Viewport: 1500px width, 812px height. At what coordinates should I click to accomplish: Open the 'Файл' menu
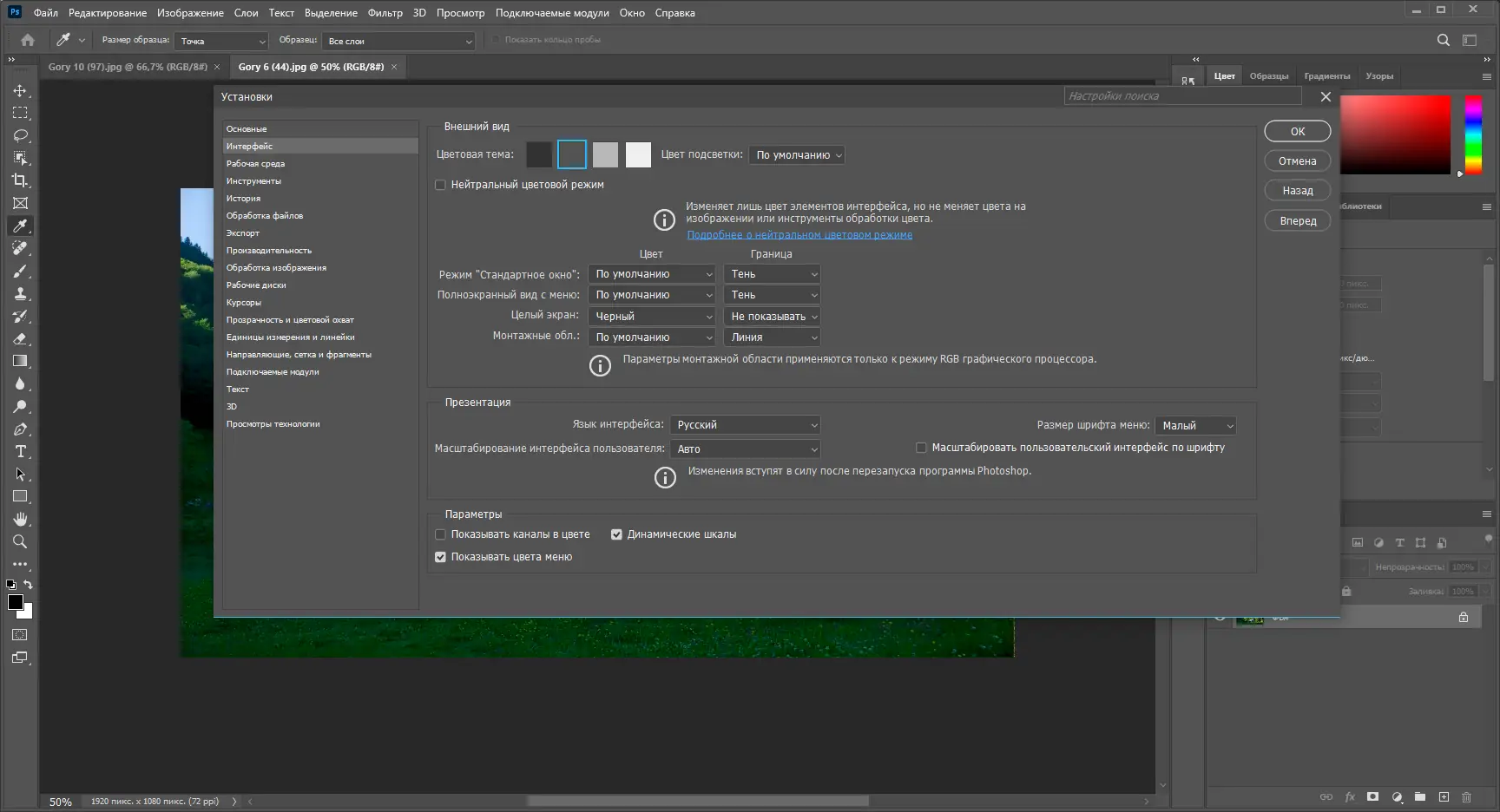pos(46,13)
